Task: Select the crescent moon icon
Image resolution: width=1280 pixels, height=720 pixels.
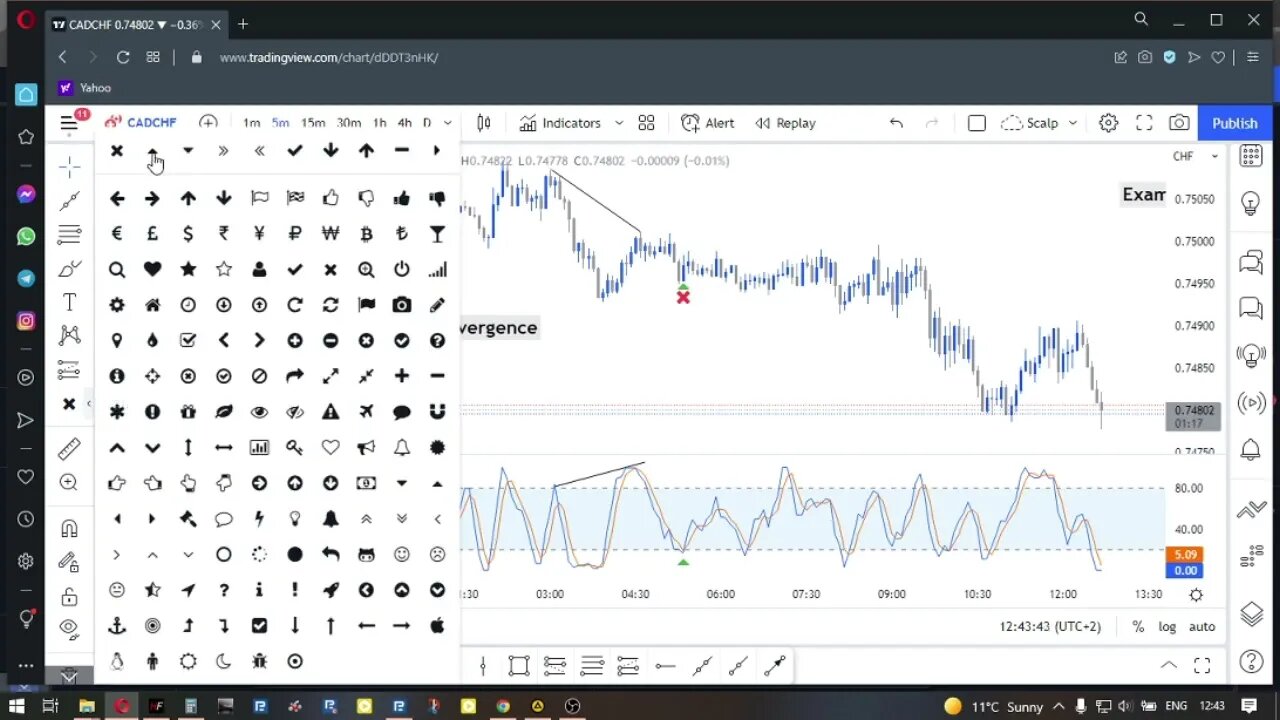Action: (224, 661)
